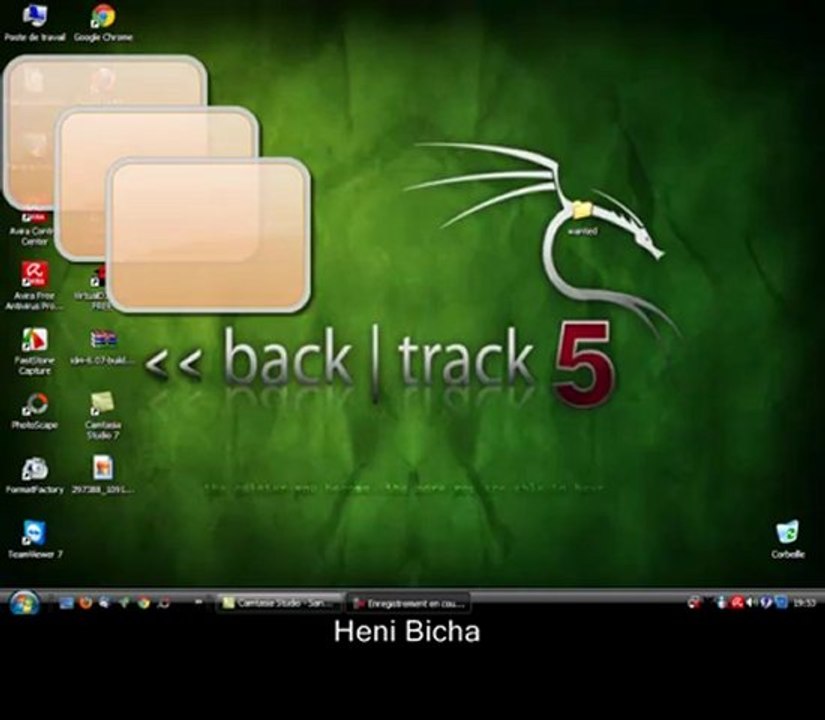Image resolution: width=825 pixels, height=720 pixels.
Task: Click Show Desktop quick launch icon
Action: coord(66,603)
